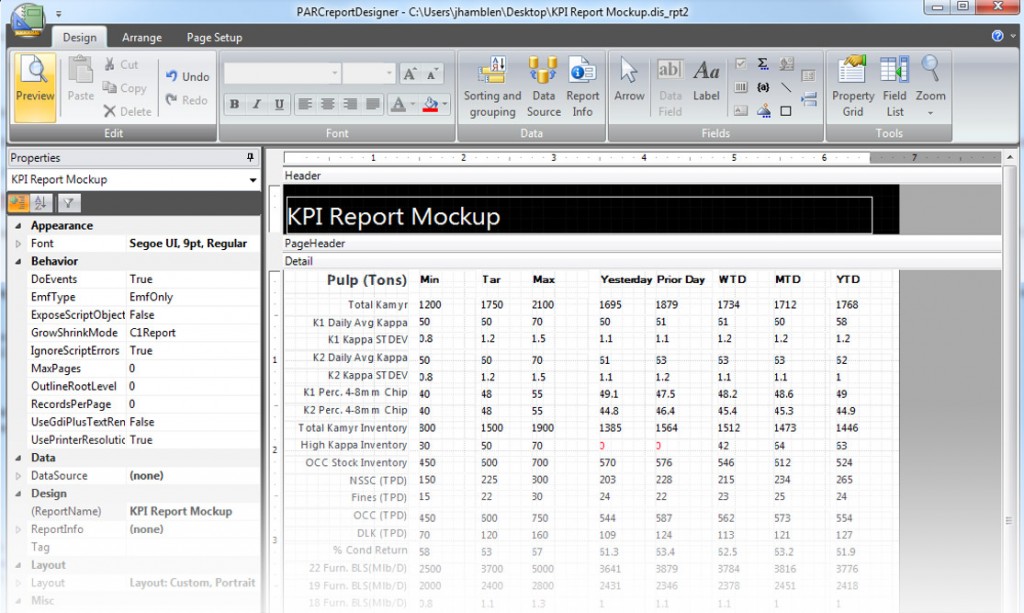1024x613 pixels.
Task: Open Report Info
Action: [582, 87]
